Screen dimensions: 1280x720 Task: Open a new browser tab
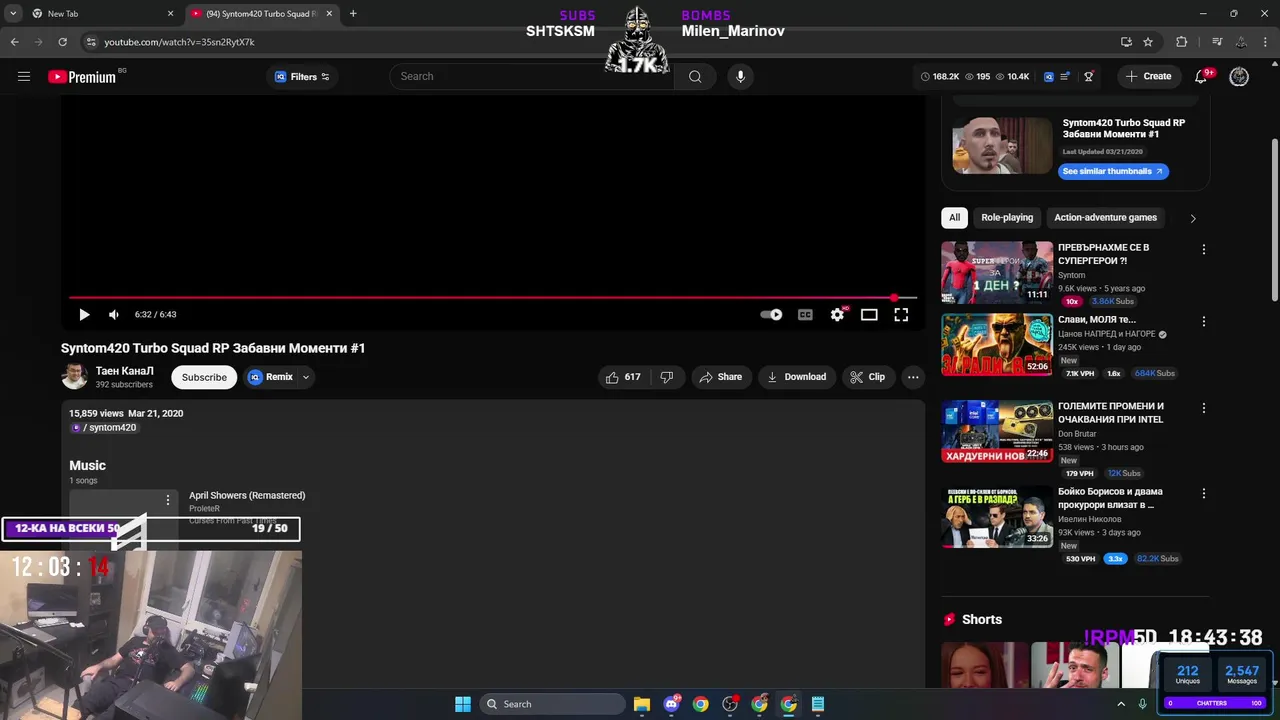(x=353, y=14)
